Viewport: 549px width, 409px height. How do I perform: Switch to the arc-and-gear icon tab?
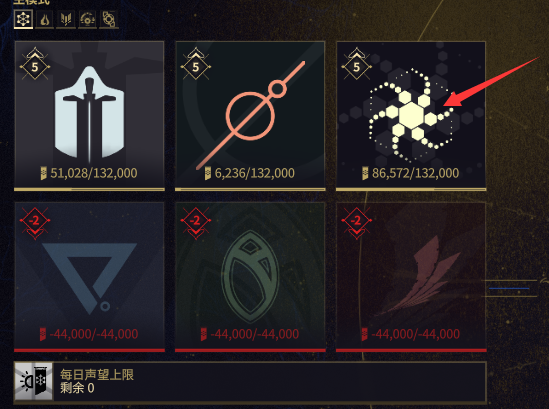tap(87, 19)
